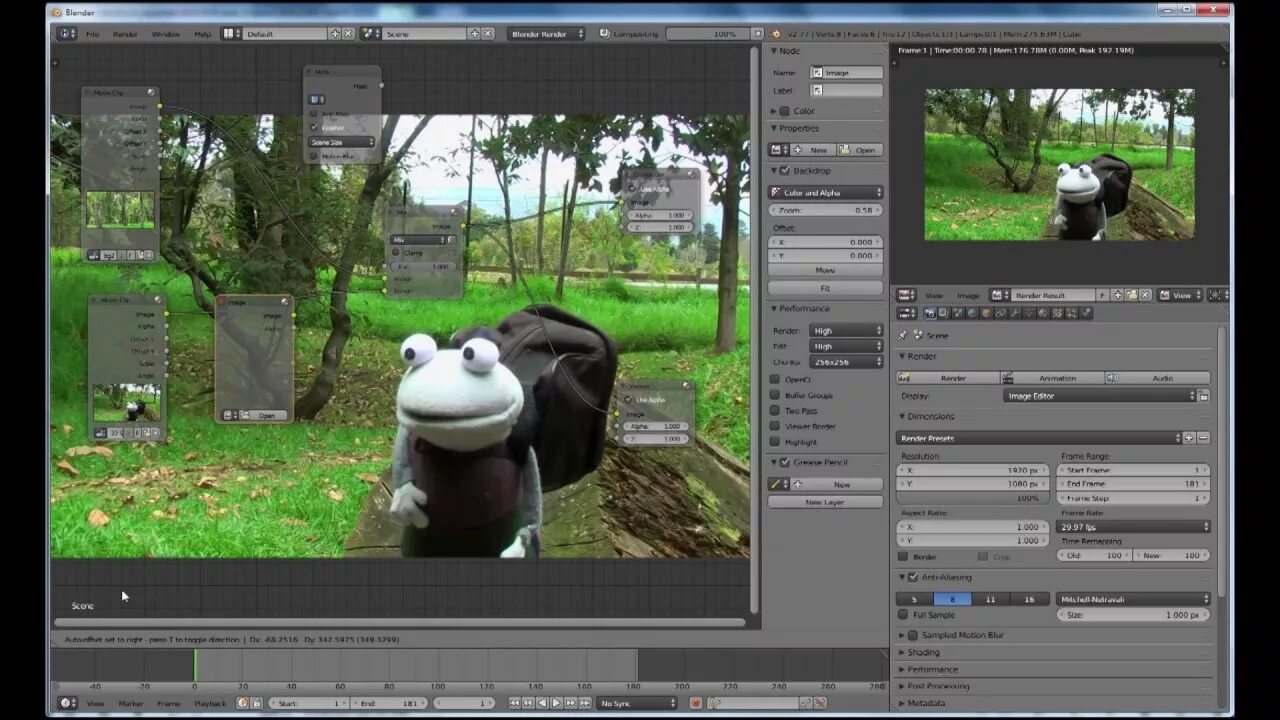Select Texture tab in Properties editor
This screenshot has height=720, width=1280.
(1056, 313)
